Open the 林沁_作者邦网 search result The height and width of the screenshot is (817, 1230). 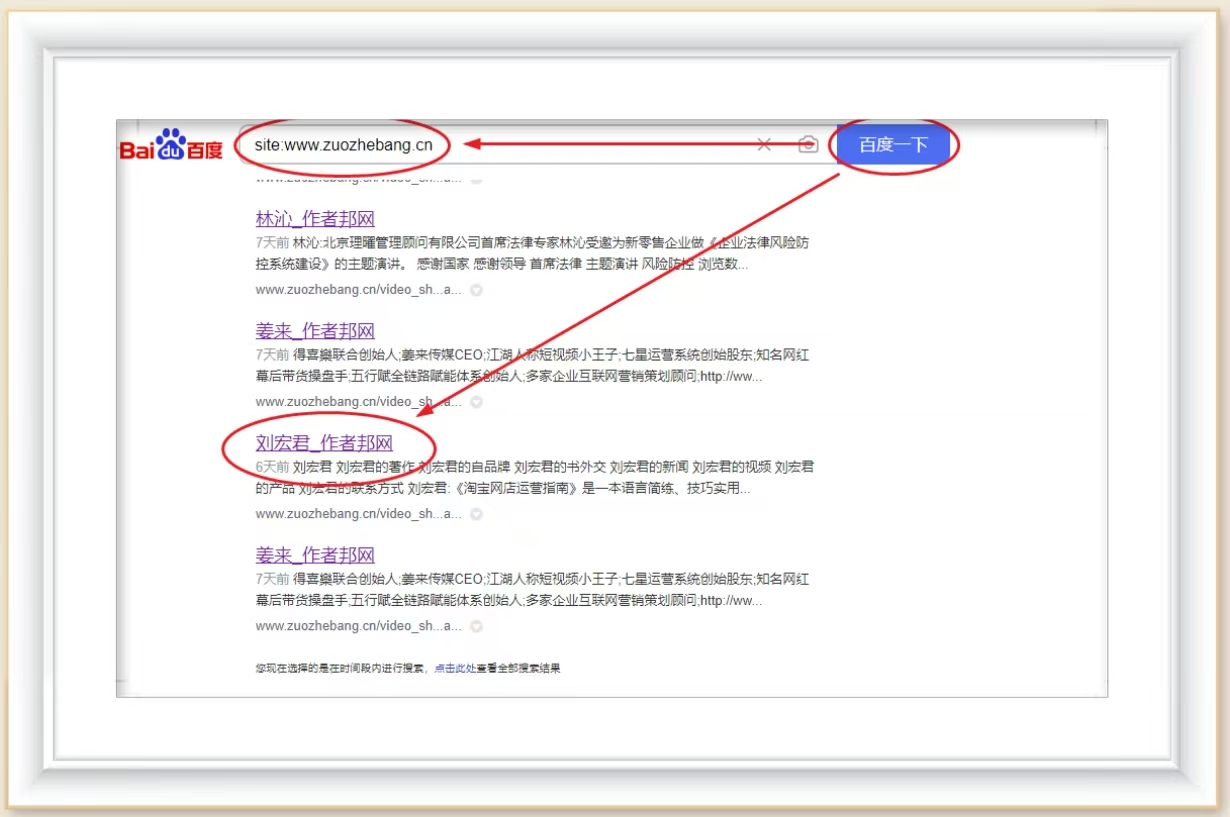pyautogui.click(x=315, y=219)
